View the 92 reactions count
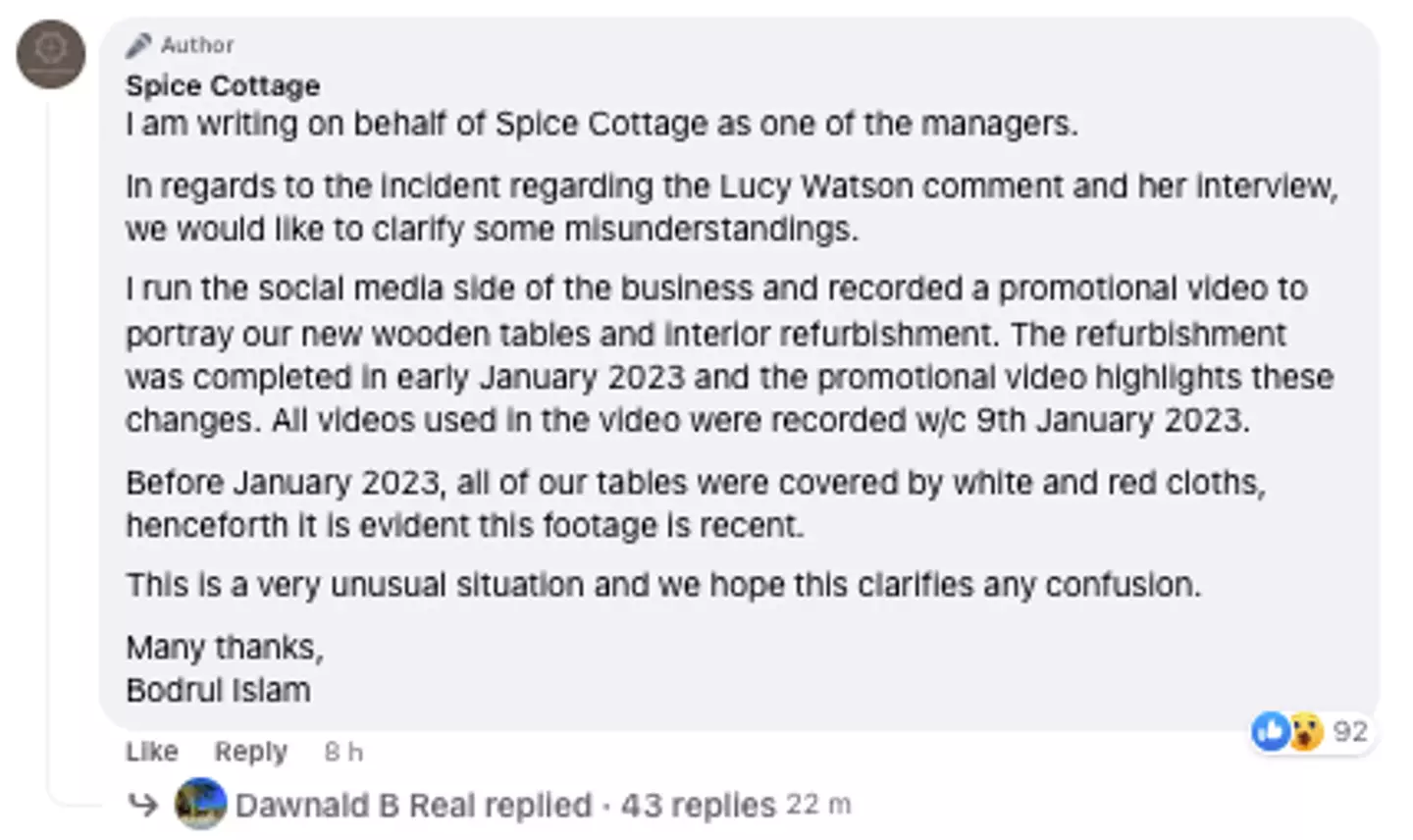 1350,731
